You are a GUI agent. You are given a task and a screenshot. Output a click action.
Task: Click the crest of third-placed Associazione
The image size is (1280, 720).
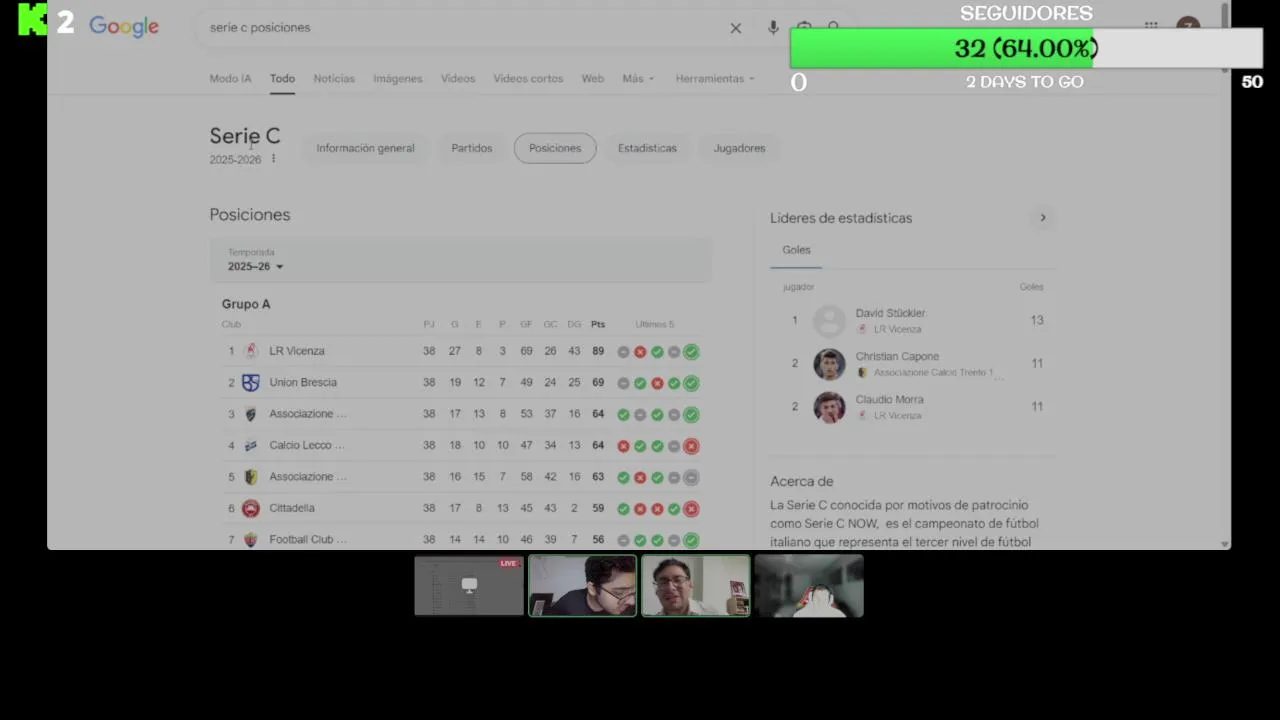click(x=251, y=414)
